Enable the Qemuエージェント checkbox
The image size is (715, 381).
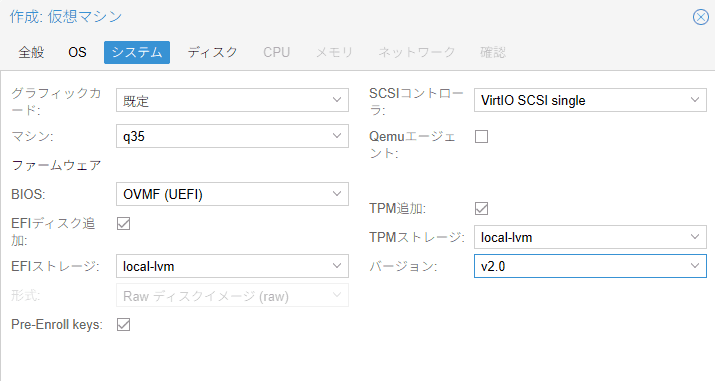(x=482, y=136)
